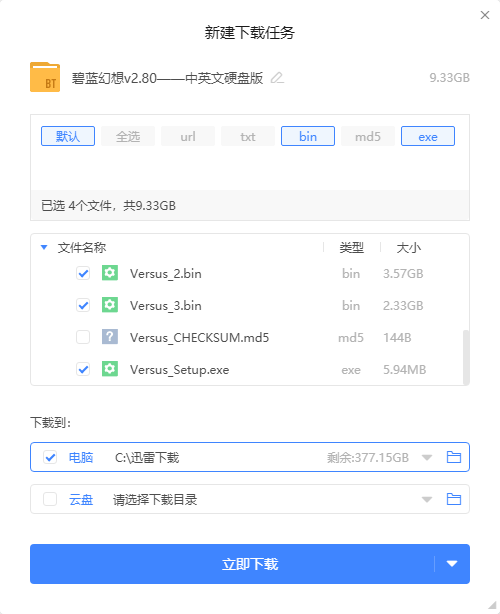Sort by the 类型 column header
Screen dimensions: 500x614
[352, 247]
